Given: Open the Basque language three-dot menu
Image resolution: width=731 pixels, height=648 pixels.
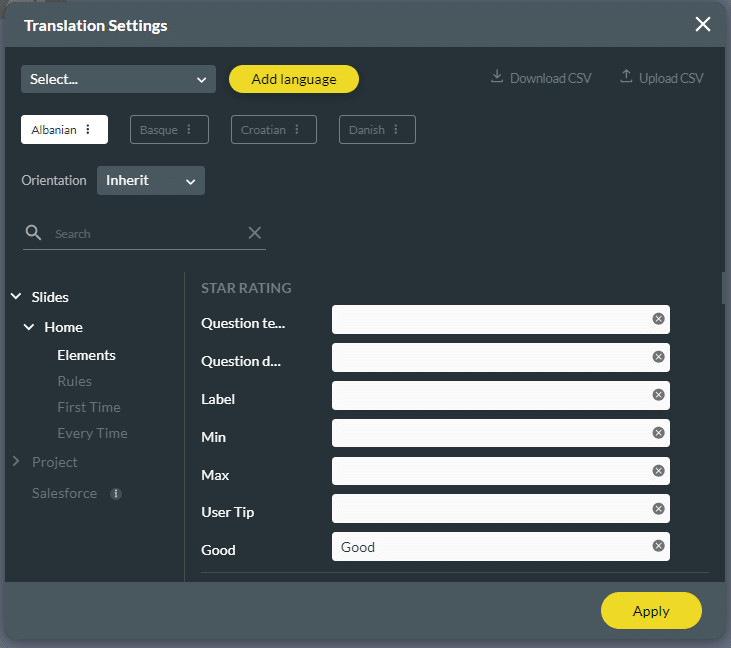Looking at the screenshot, I should 189,130.
